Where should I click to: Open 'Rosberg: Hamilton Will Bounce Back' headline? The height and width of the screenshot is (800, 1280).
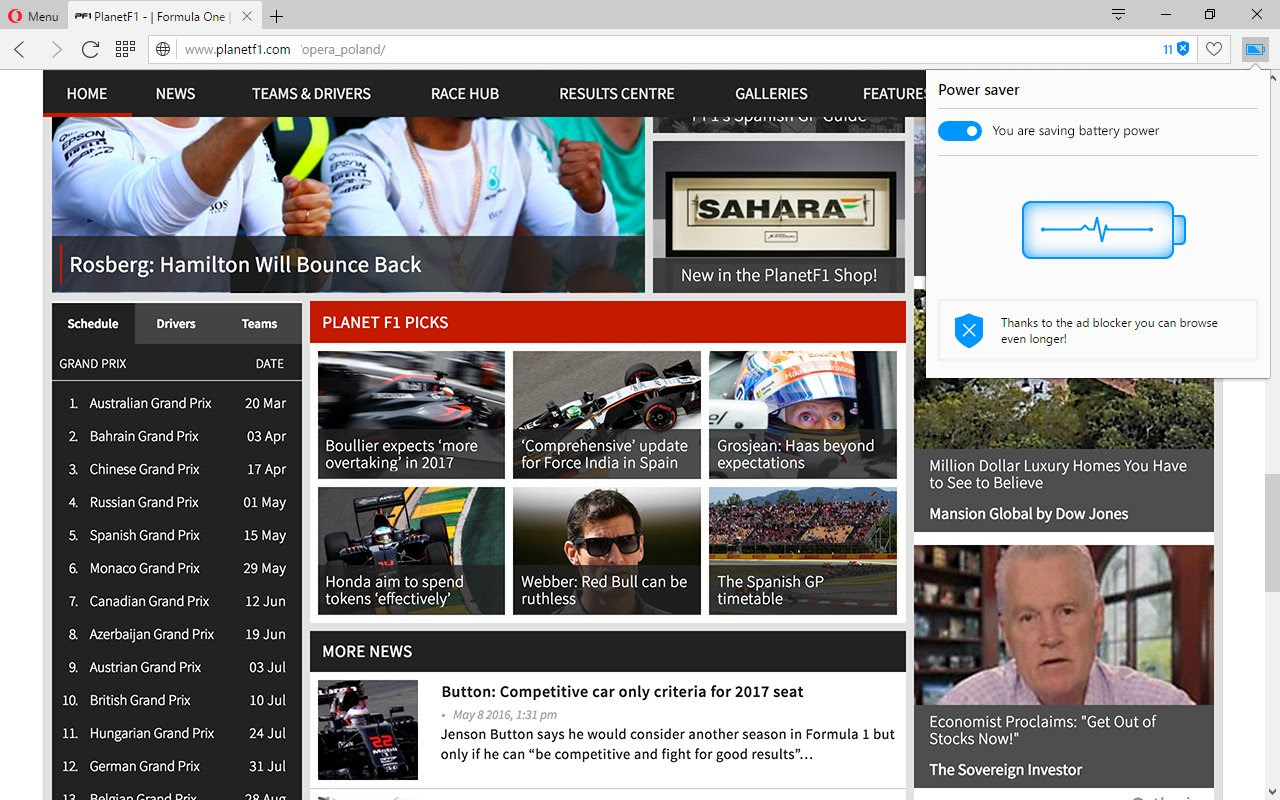click(245, 265)
